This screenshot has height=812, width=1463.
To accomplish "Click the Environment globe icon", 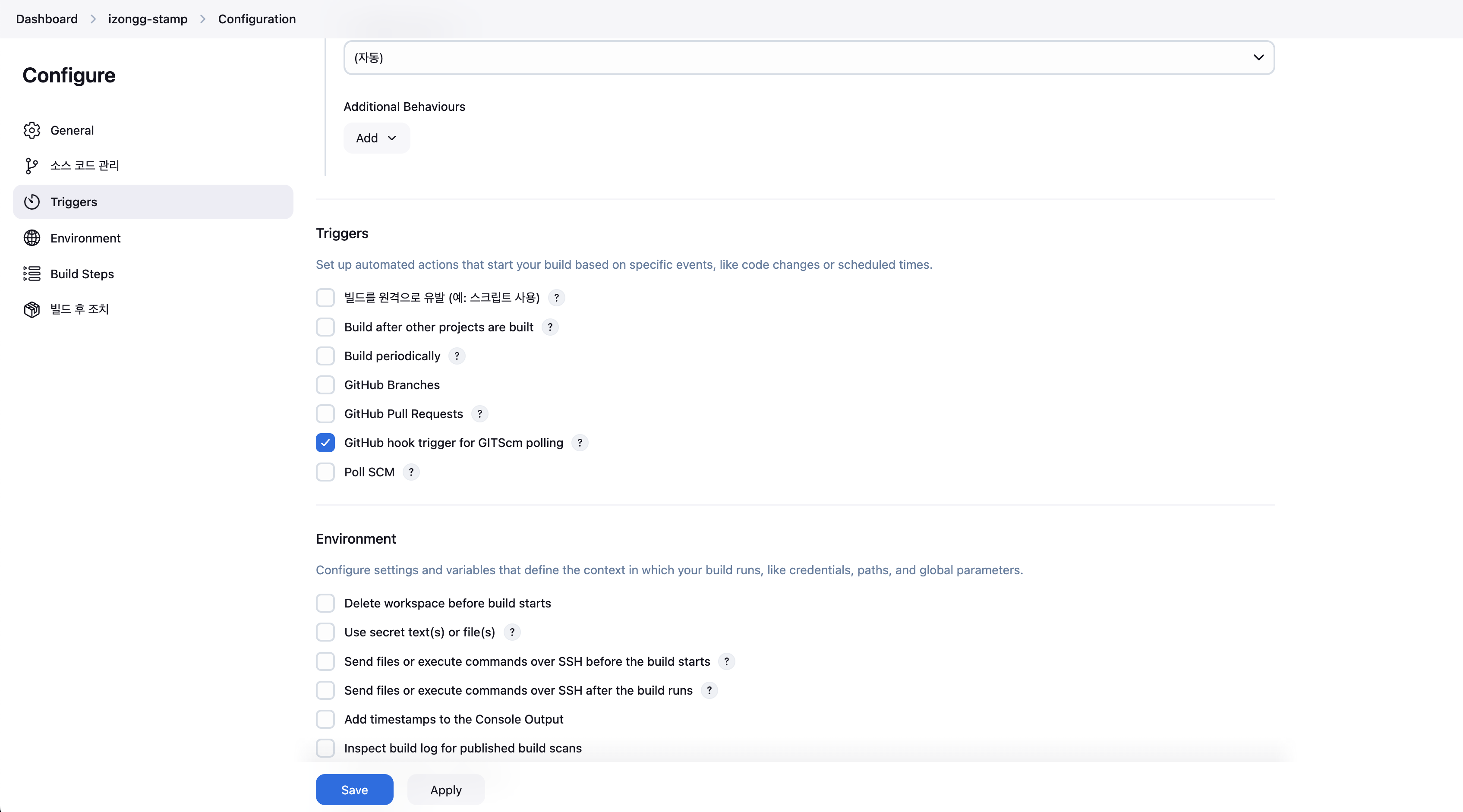I will tap(32, 238).
